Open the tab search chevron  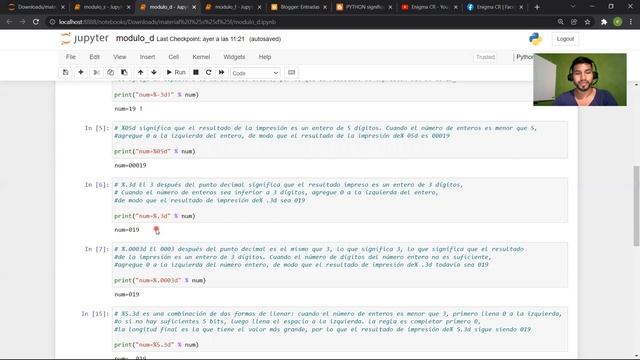coord(573,7)
